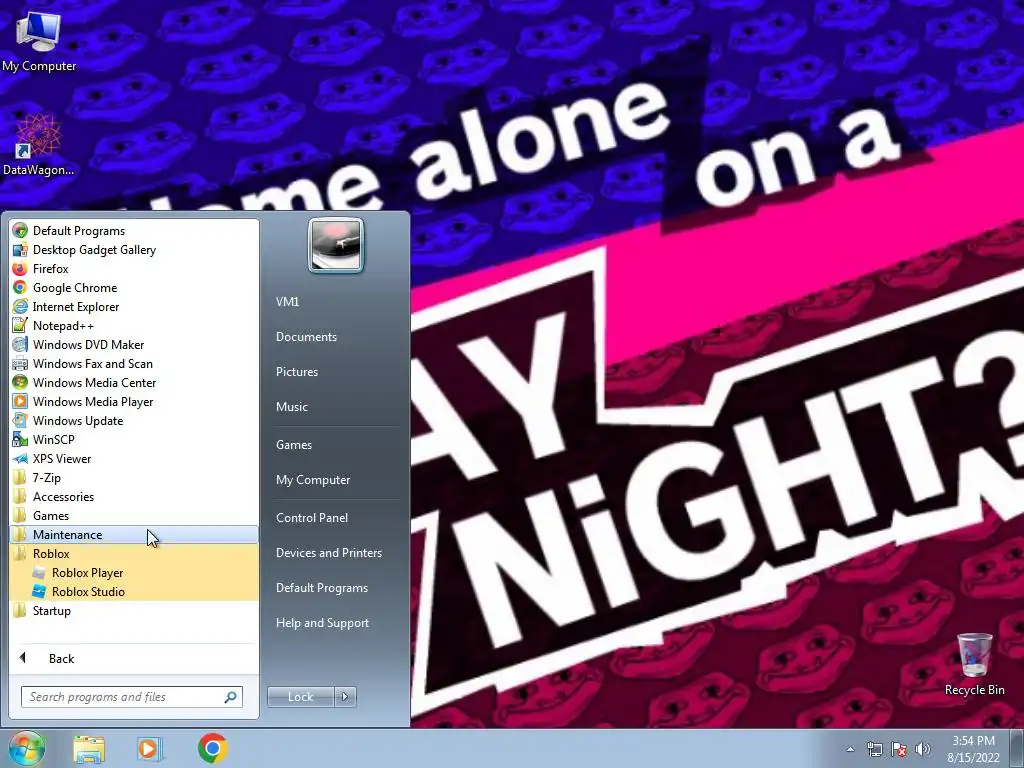1024x768 pixels.
Task: Open Internet Explorer
Action: click(x=134, y=306)
